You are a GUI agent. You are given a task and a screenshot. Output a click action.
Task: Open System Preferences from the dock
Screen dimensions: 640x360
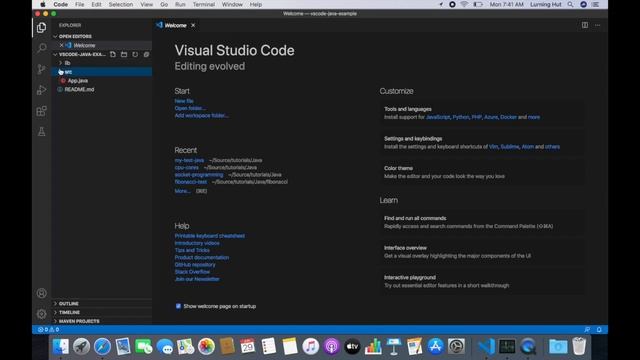click(456, 347)
